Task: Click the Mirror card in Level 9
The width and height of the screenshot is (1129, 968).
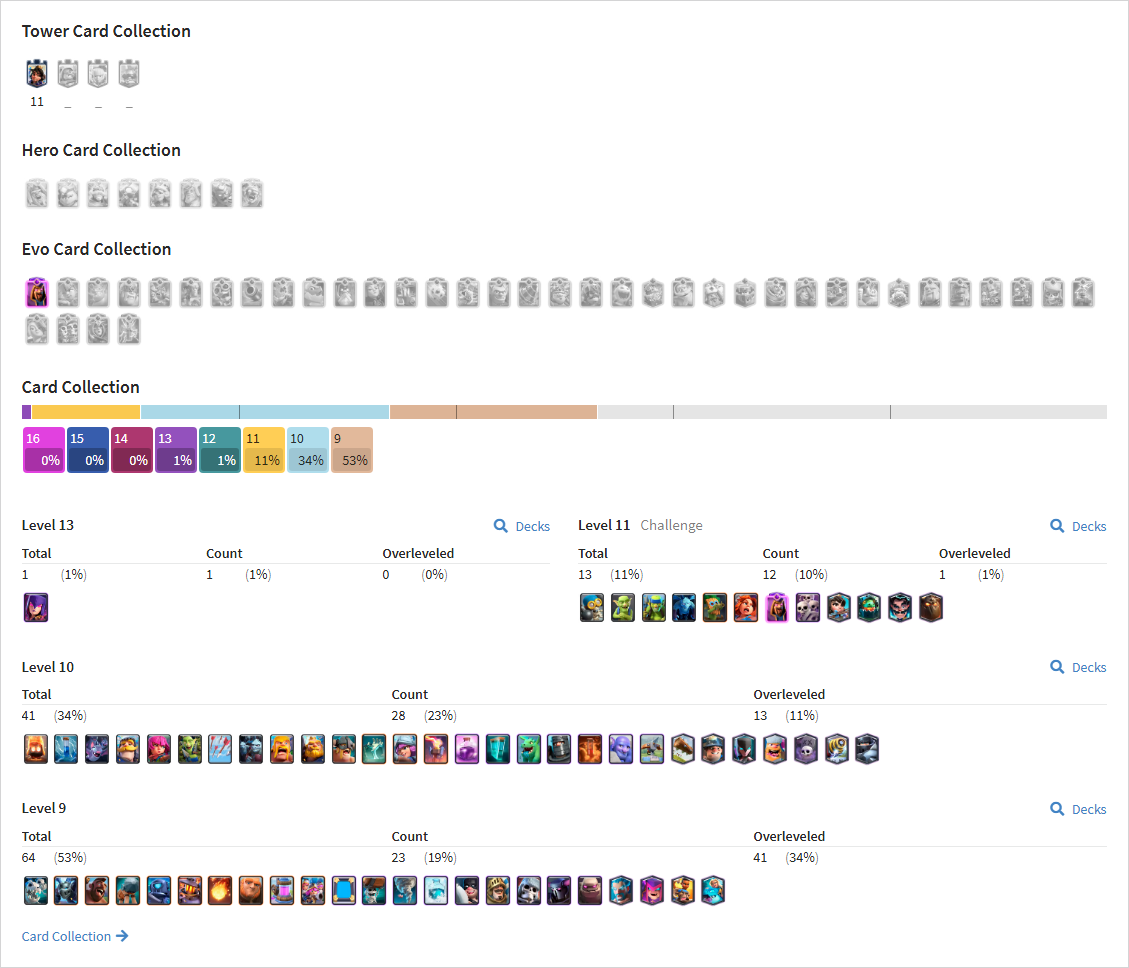Action: click(344, 890)
